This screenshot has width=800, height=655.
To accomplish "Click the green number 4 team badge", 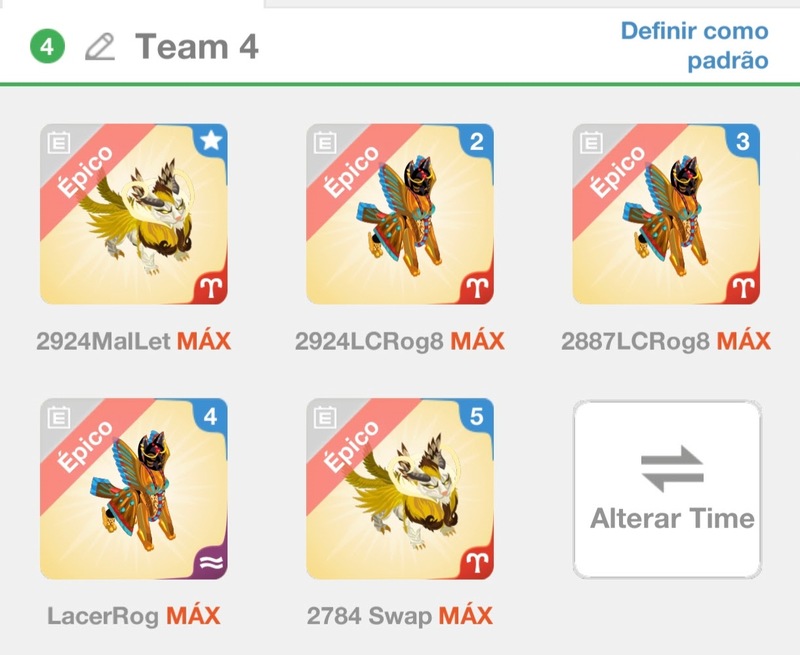I will [47, 46].
